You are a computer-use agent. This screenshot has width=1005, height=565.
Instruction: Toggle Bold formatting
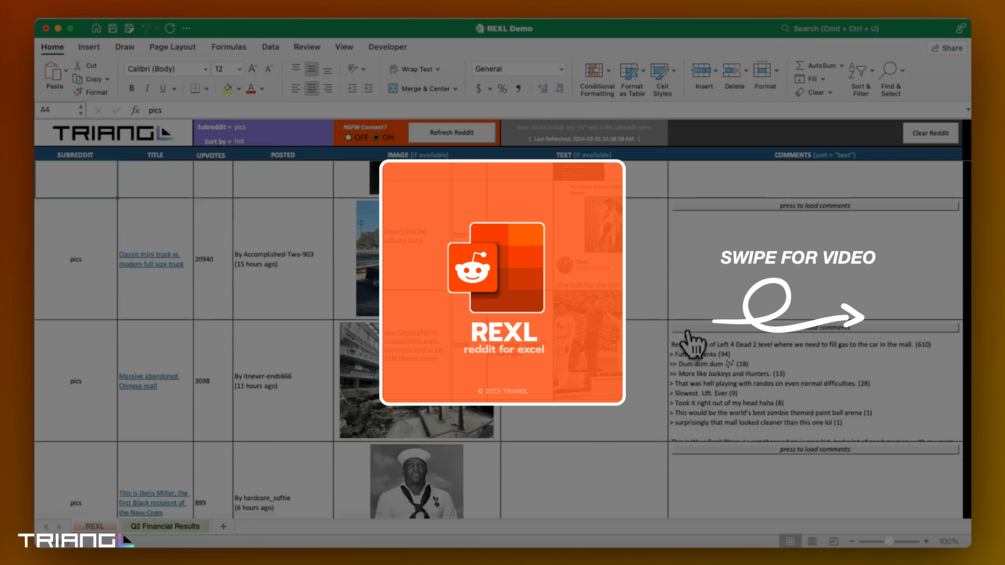click(131, 88)
